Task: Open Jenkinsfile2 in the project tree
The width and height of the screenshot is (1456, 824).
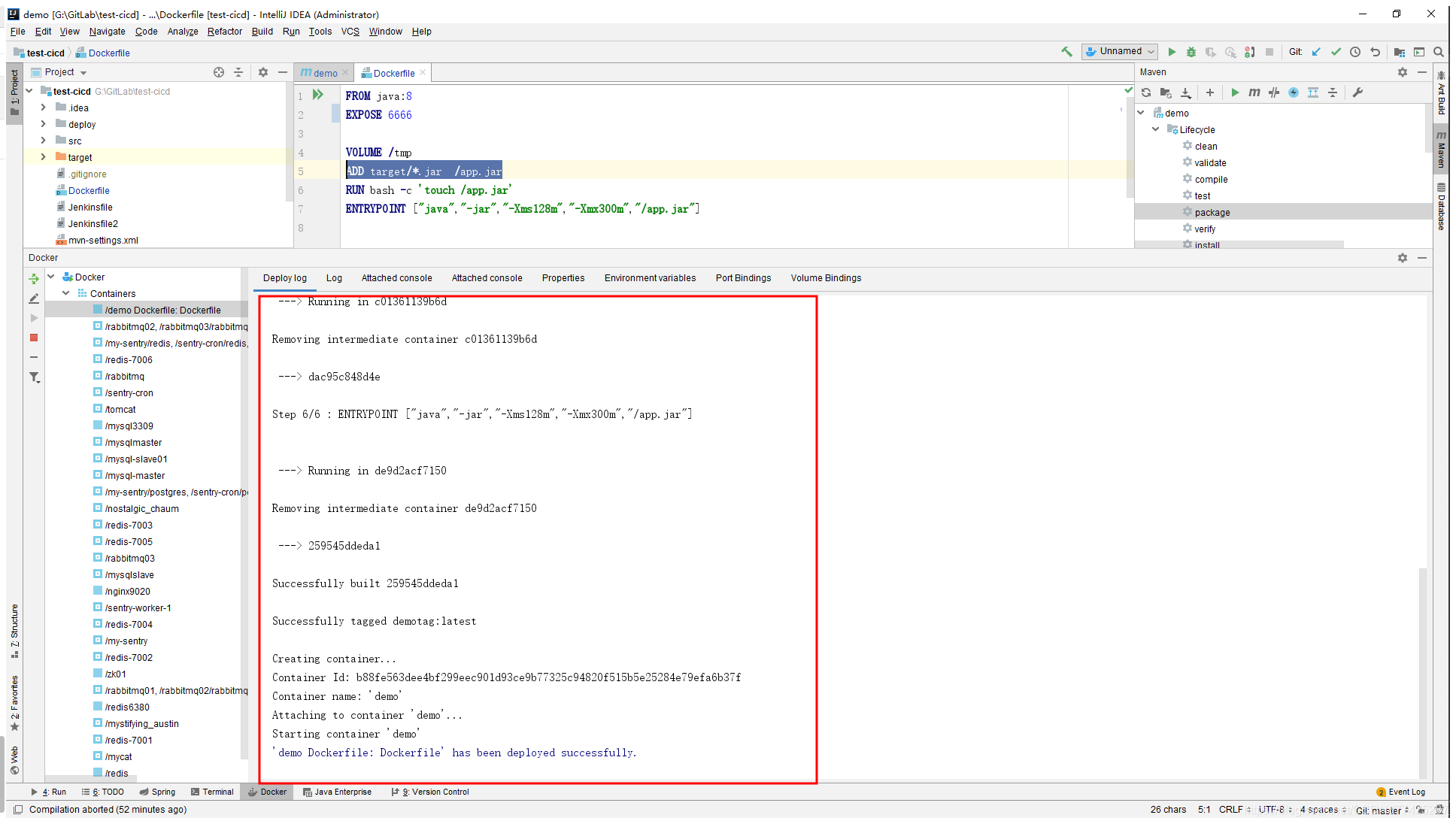Action: [x=93, y=223]
